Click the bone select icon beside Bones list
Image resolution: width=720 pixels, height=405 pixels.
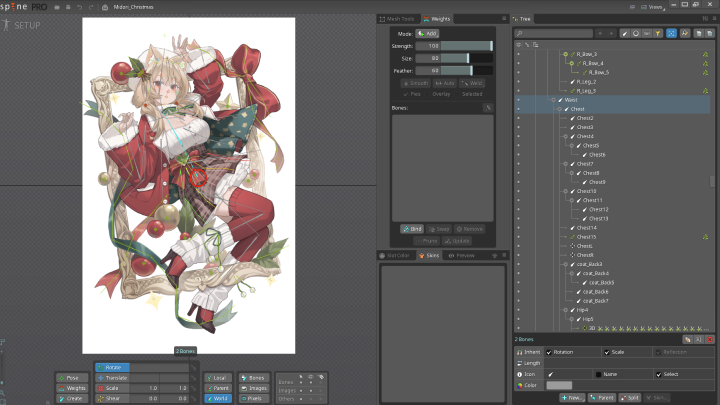coord(488,108)
